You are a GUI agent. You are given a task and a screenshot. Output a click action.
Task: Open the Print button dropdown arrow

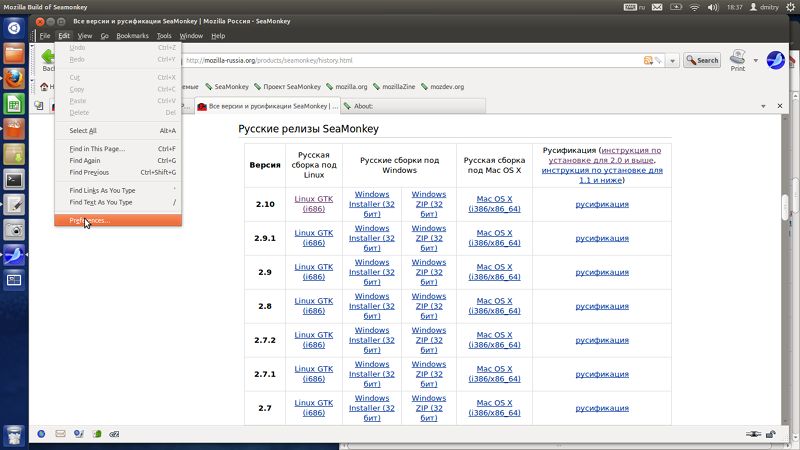click(756, 61)
